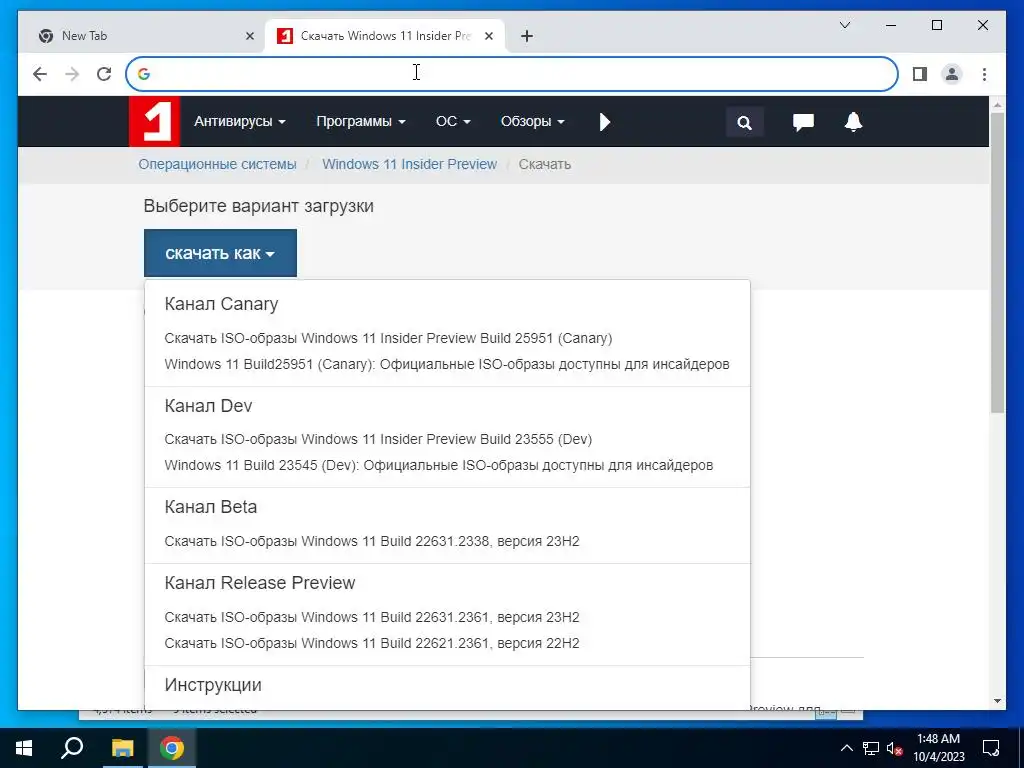Click the red site logo icon
Screen dimensions: 1024x768
coord(154,121)
